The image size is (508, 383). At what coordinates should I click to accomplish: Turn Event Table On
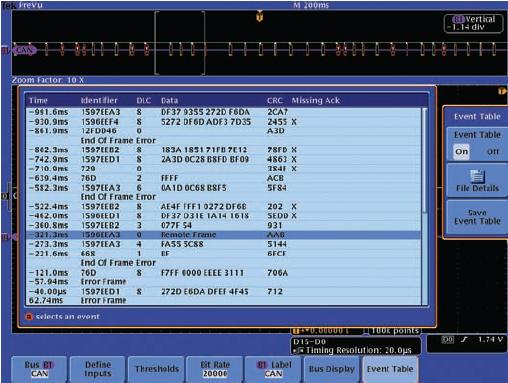click(x=461, y=152)
